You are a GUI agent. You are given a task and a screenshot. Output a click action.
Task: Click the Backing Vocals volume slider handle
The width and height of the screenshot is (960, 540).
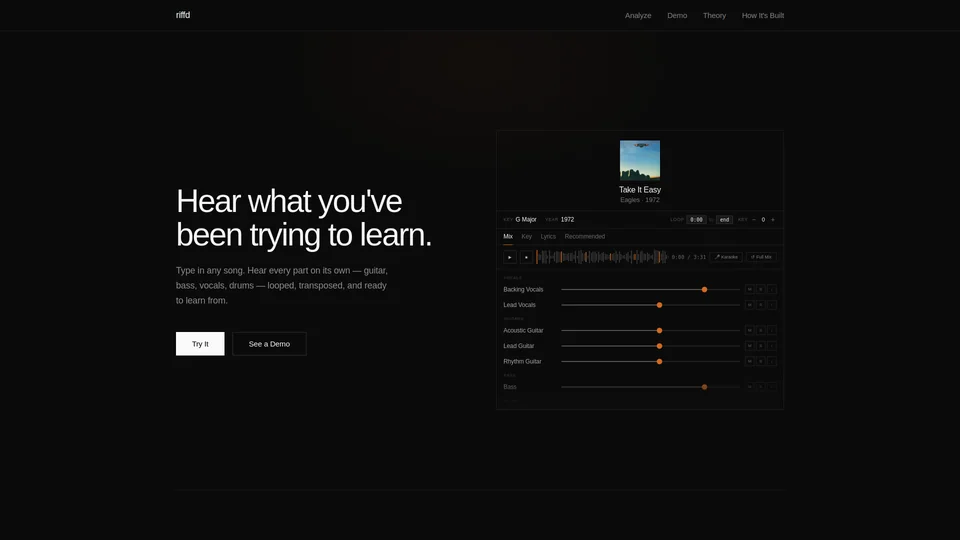pyautogui.click(x=705, y=290)
